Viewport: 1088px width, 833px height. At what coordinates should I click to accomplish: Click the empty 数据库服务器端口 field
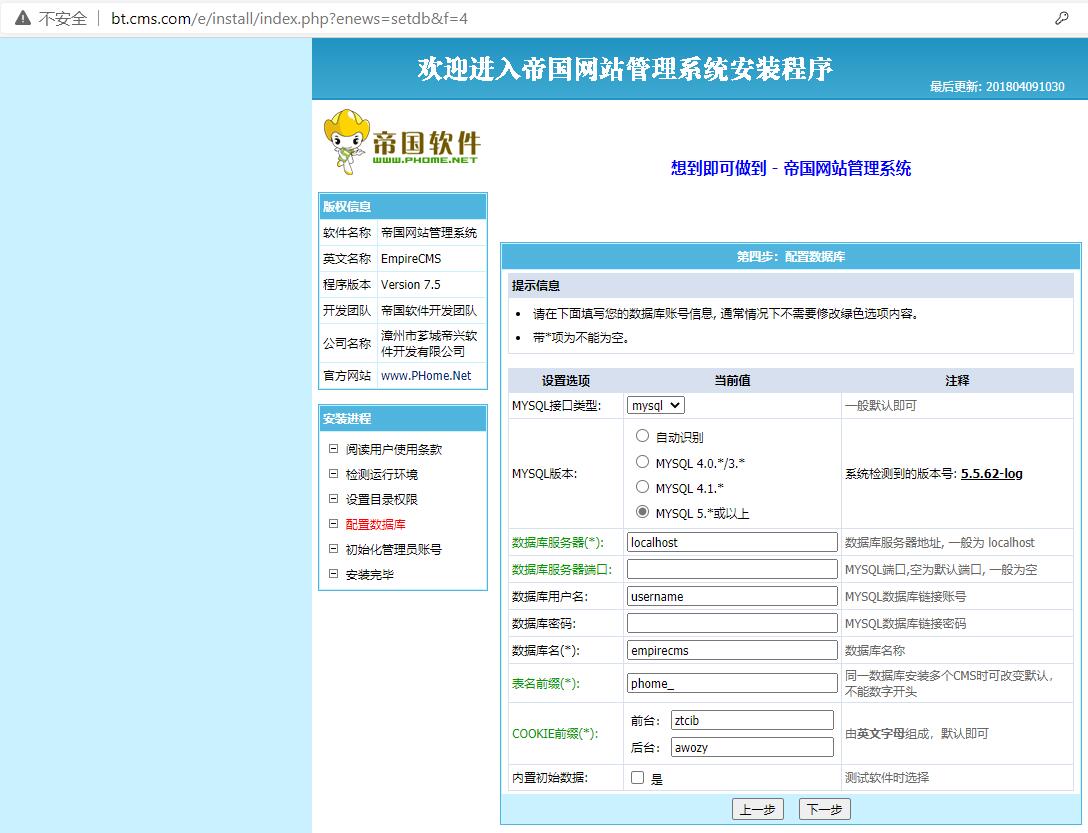click(732, 569)
